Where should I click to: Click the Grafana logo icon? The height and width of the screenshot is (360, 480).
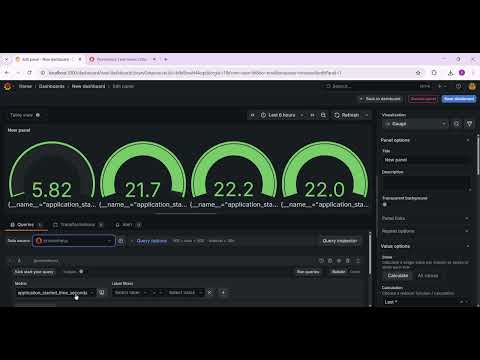pyautogui.click(x=8, y=86)
